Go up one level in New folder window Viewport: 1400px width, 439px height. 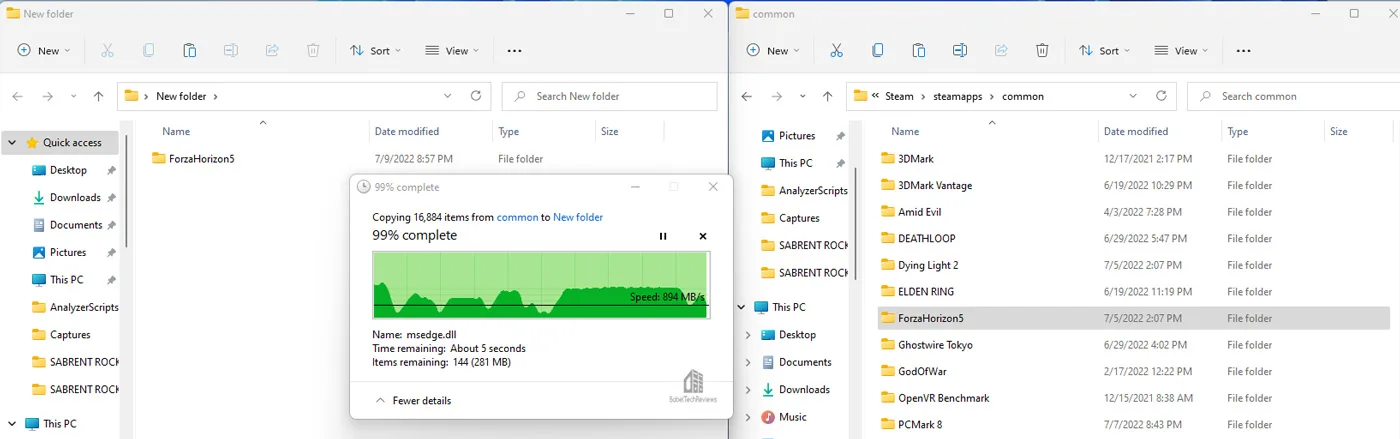point(98,96)
